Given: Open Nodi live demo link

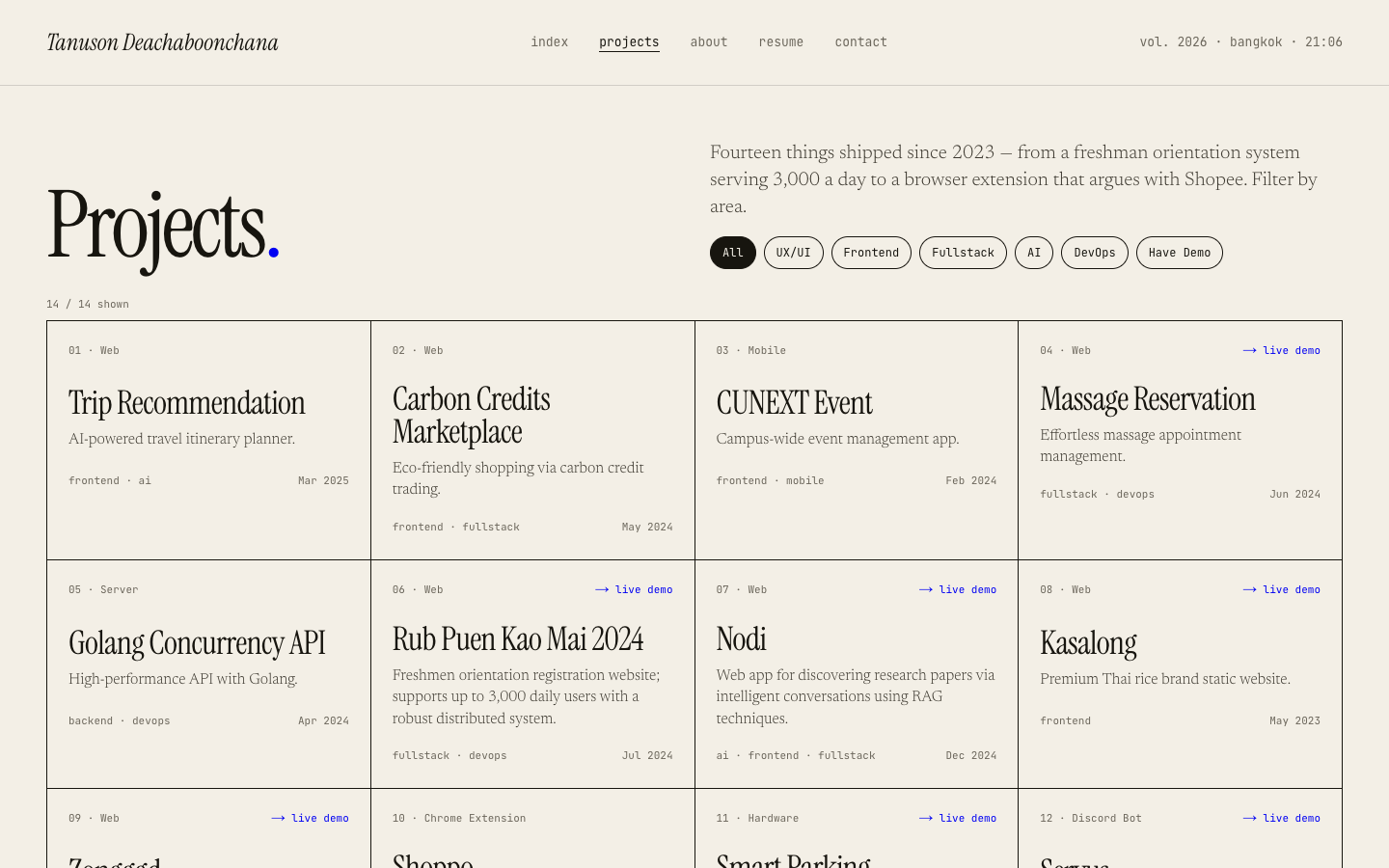Looking at the screenshot, I should point(958,589).
